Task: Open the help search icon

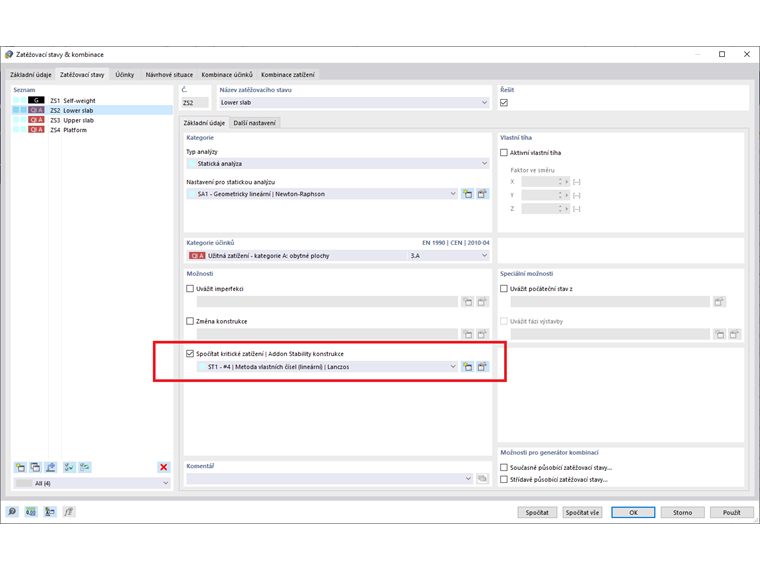Action: 12,512
